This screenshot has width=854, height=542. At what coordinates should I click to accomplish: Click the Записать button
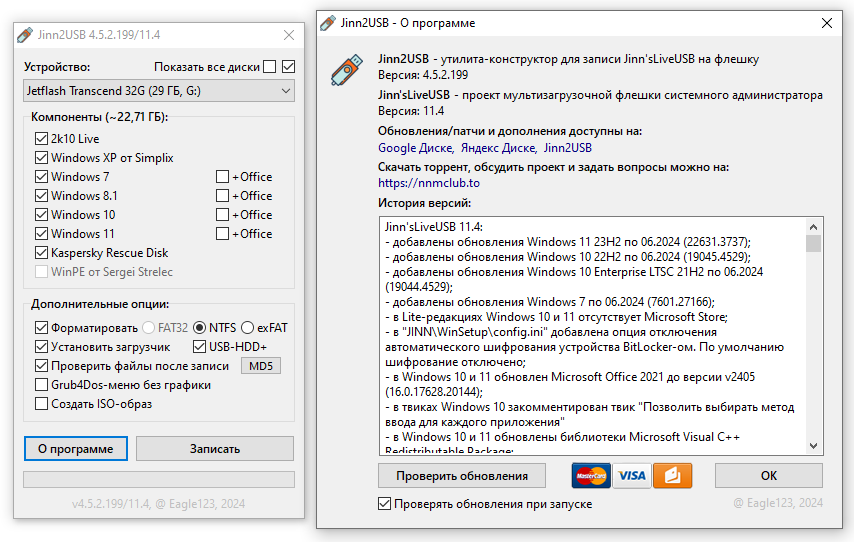click(215, 449)
